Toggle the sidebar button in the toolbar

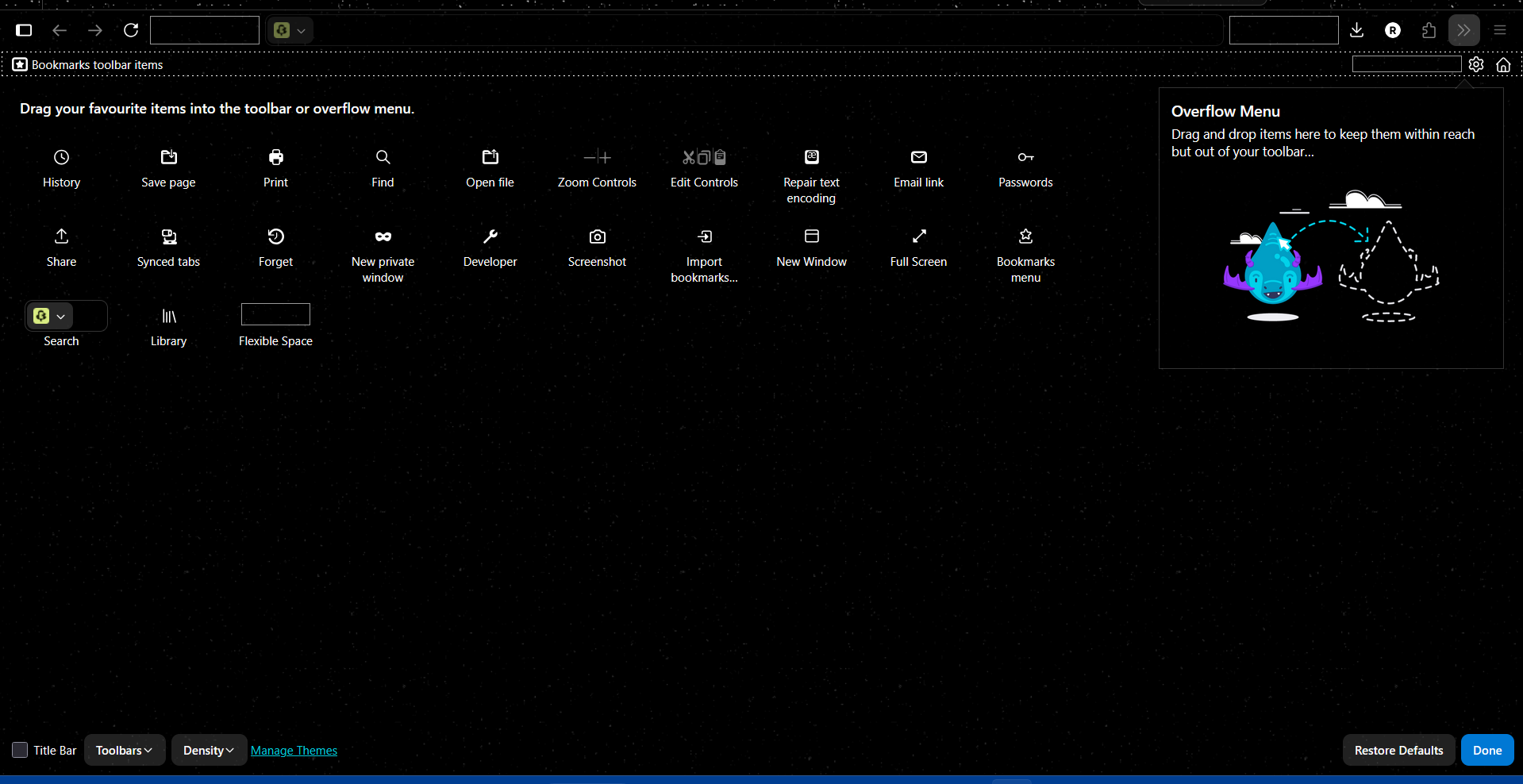coord(24,30)
